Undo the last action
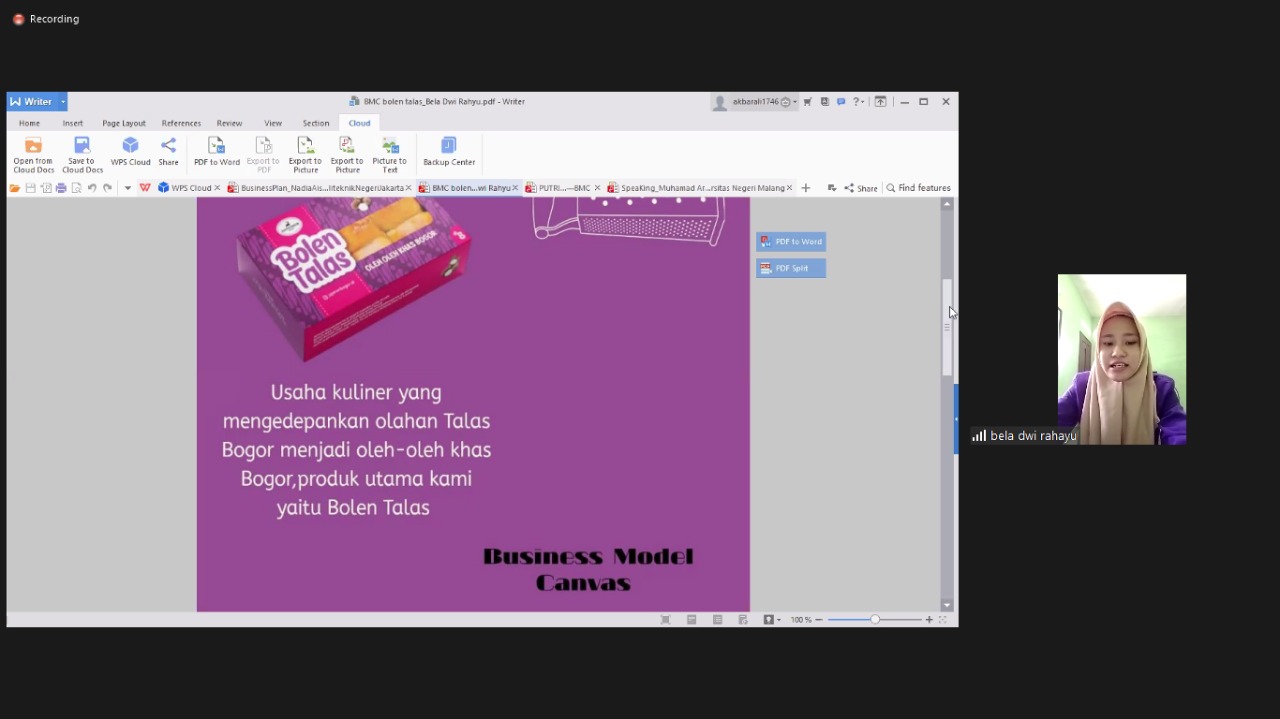The width and height of the screenshot is (1280, 719). click(x=92, y=188)
